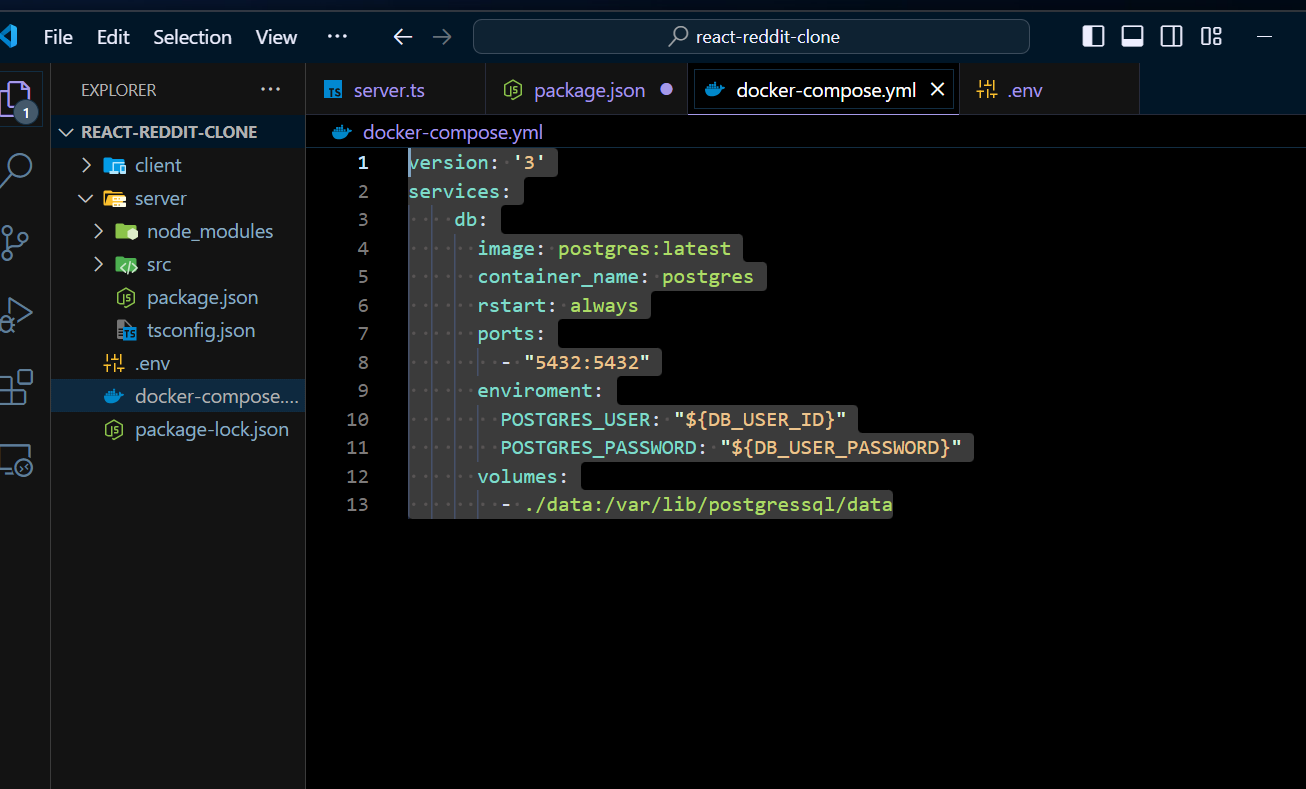This screenshot has width=1306, height=789.
Task: Toggle the primary side bar layout icon
Action: (1094, 37)
